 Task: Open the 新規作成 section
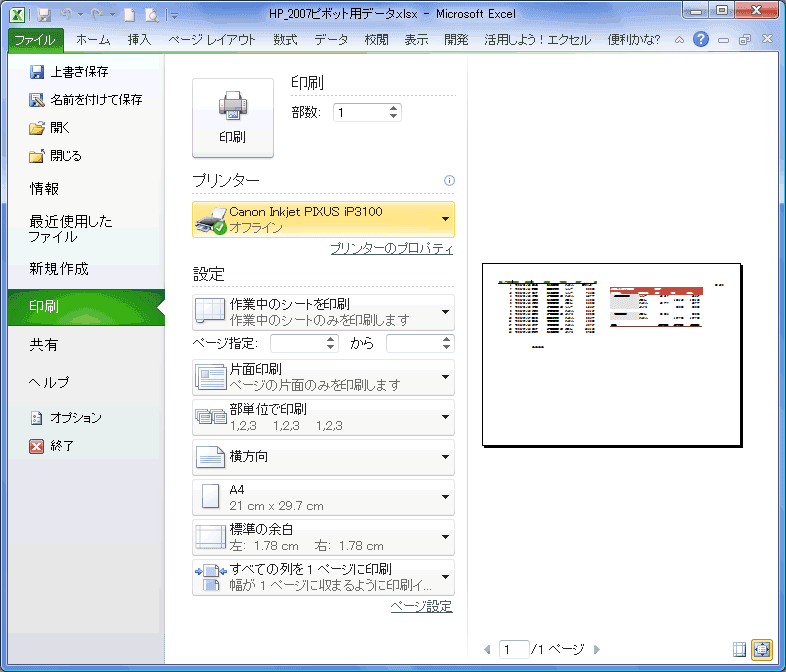(x=59, y=269)
